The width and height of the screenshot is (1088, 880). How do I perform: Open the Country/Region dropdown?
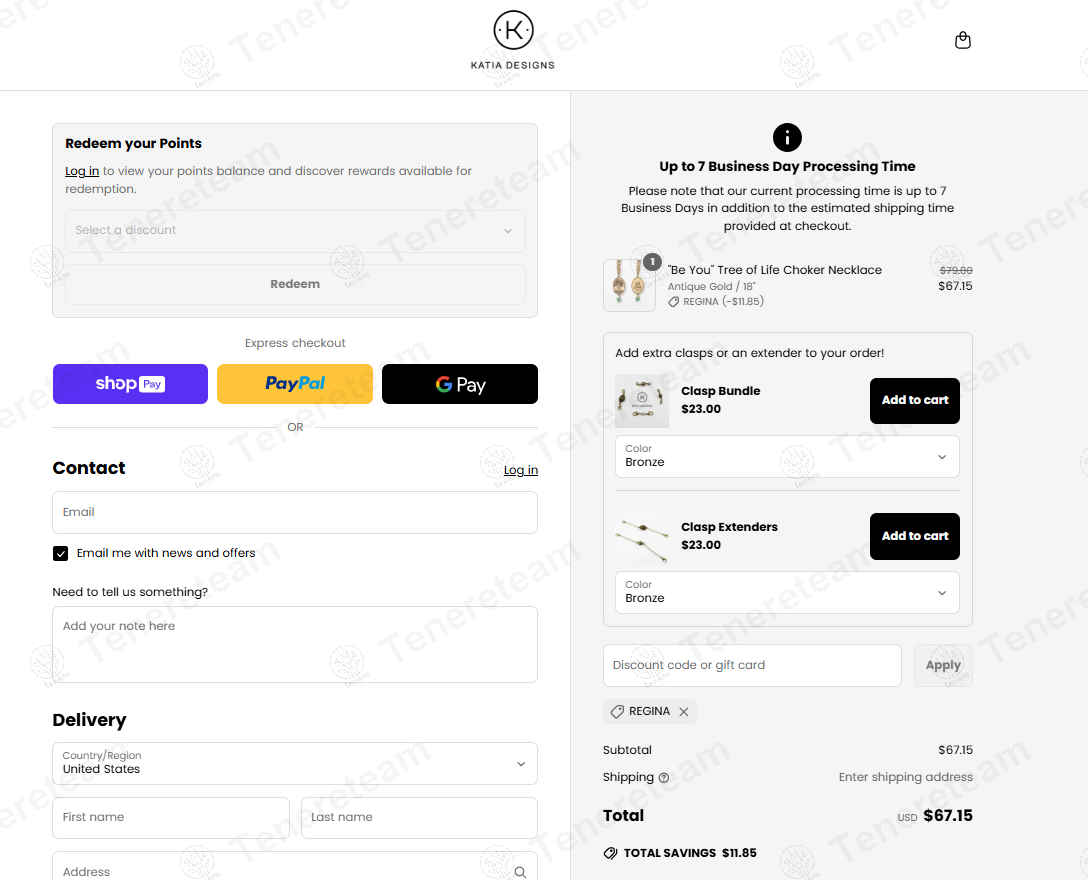(295, 763)
